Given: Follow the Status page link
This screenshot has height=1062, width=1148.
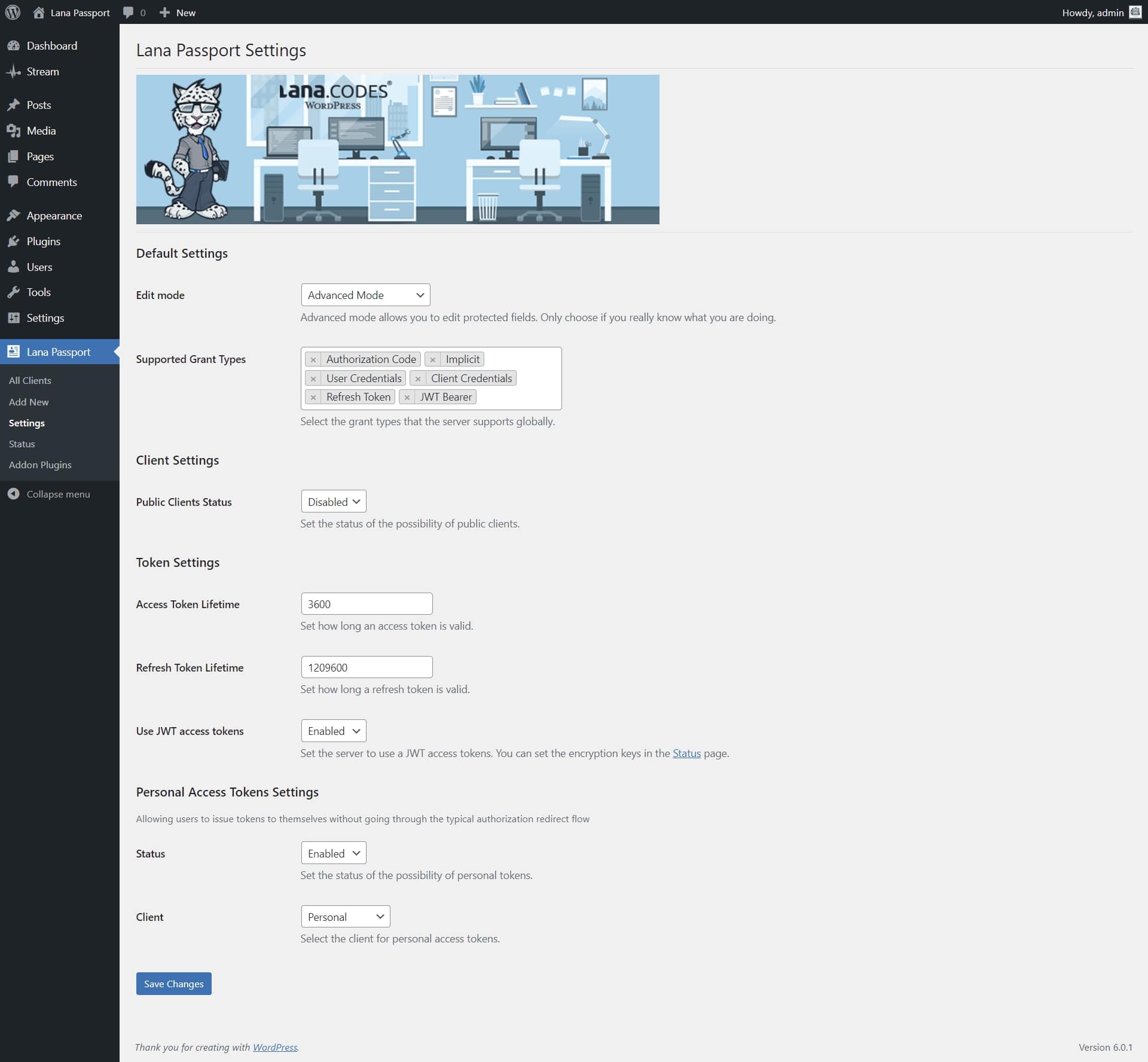Looking at the screenshot, I should point(686,753).
